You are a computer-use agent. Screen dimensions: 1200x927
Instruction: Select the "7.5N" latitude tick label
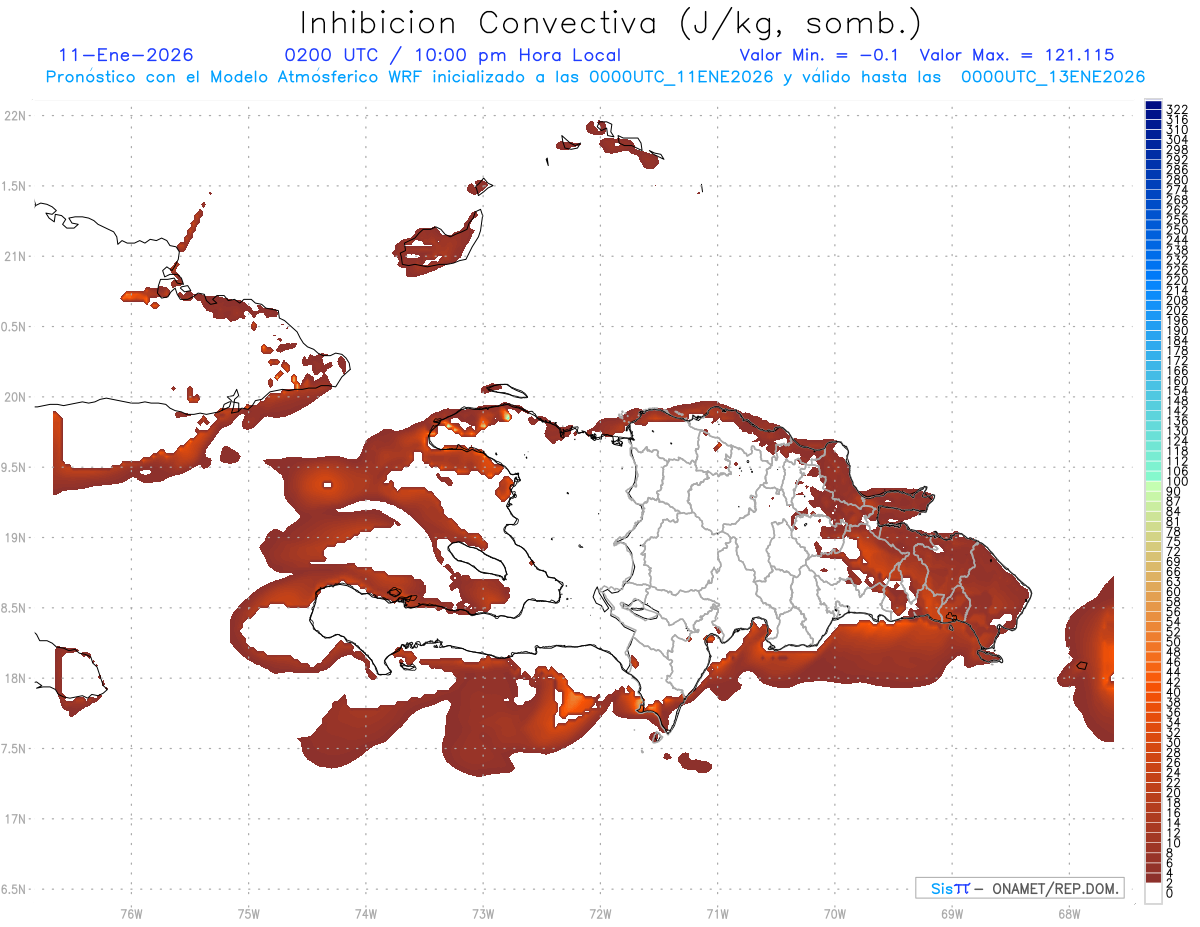(14, 749)
